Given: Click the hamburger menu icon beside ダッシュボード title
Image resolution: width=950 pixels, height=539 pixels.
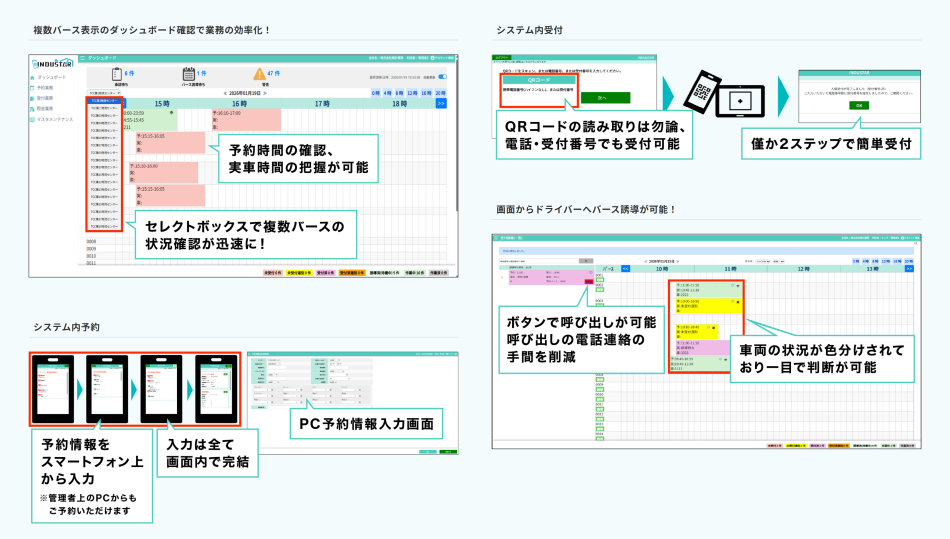Looking at the screenshot, I should pos(82,58).
